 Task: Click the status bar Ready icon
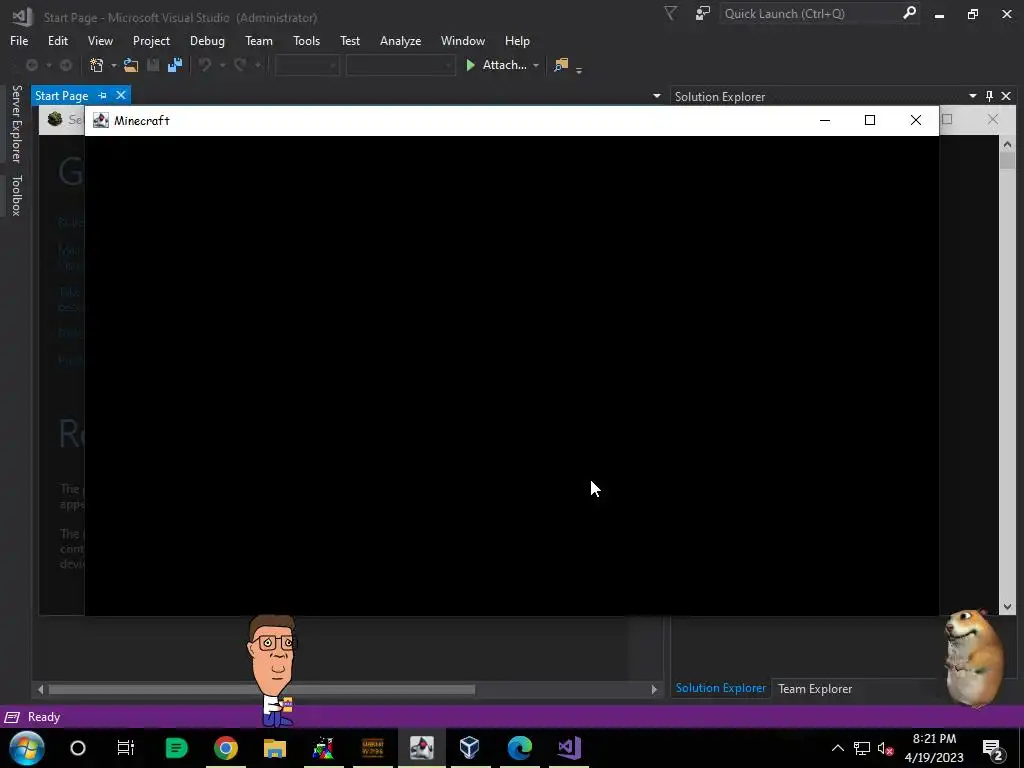[x=12, y=717]
